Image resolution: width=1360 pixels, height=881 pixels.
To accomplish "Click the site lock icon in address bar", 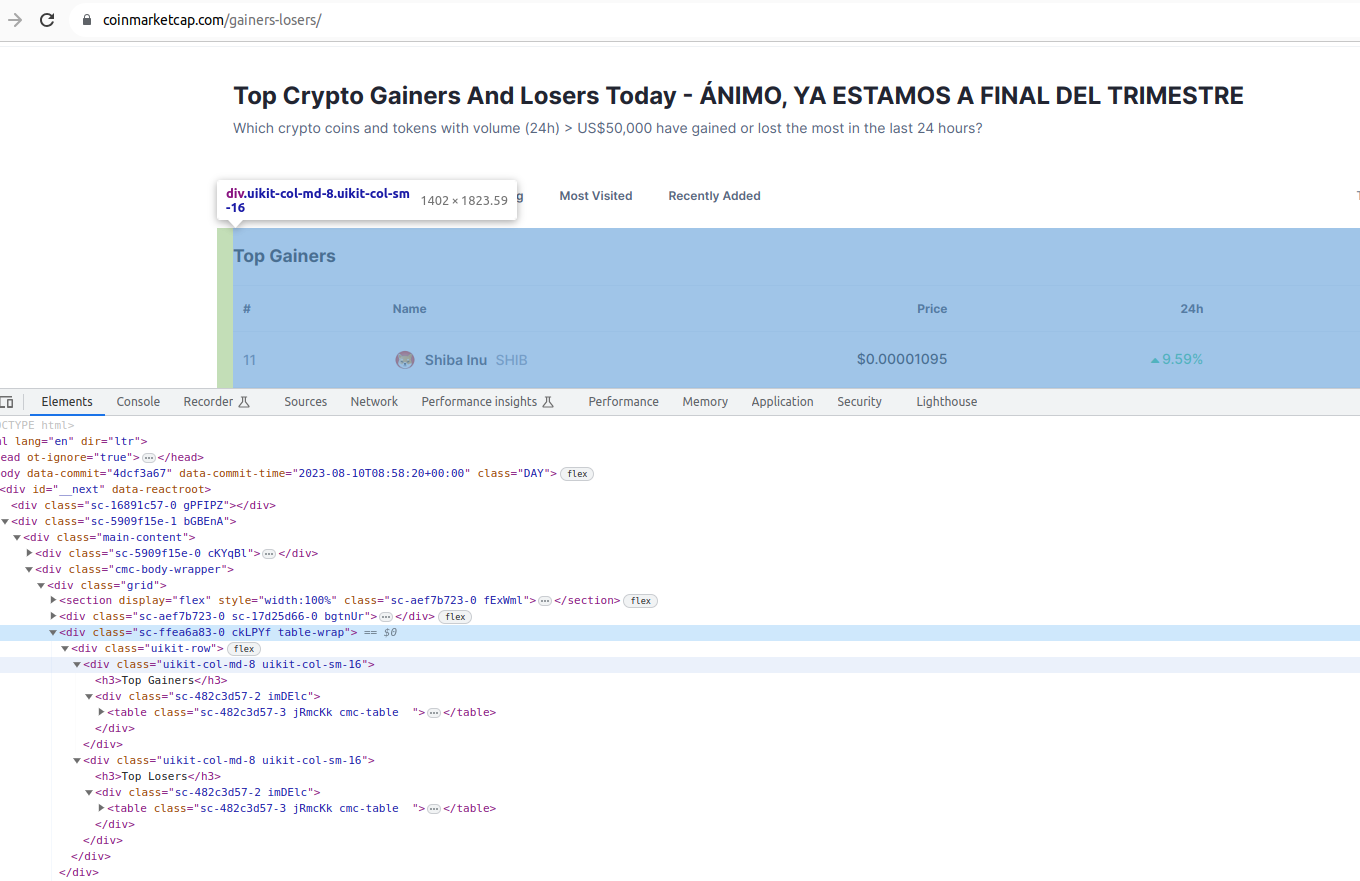I will 86,20.
